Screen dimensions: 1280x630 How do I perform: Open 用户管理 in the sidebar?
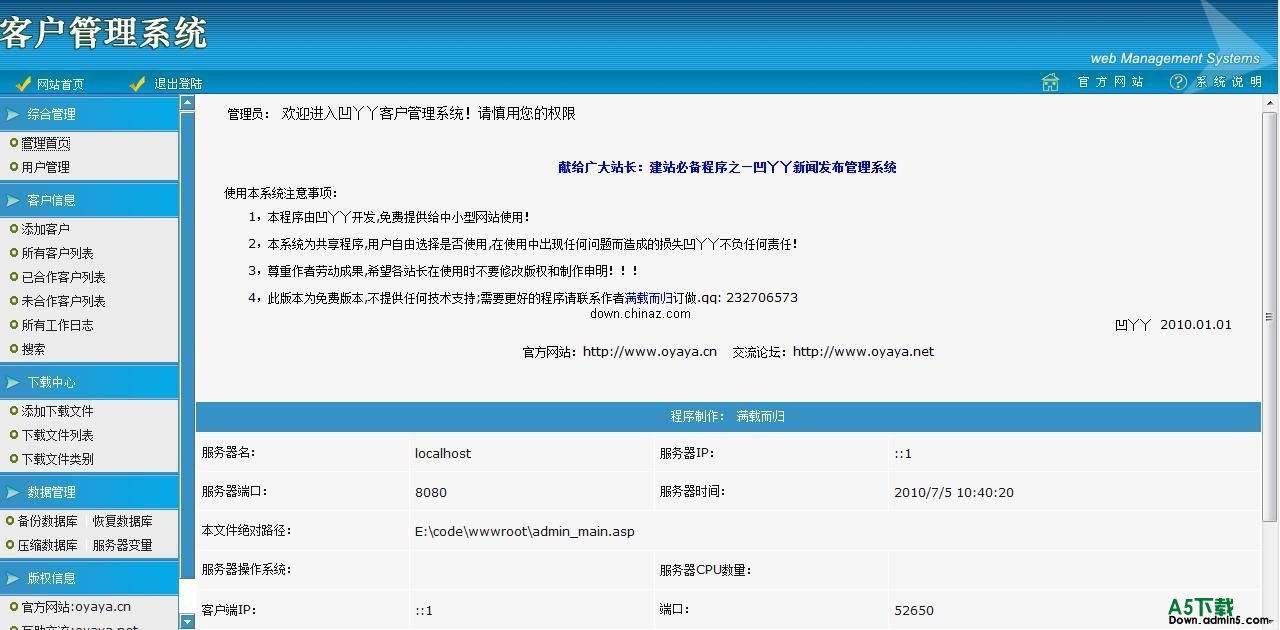pyautogui.click(x=46, y=167)
